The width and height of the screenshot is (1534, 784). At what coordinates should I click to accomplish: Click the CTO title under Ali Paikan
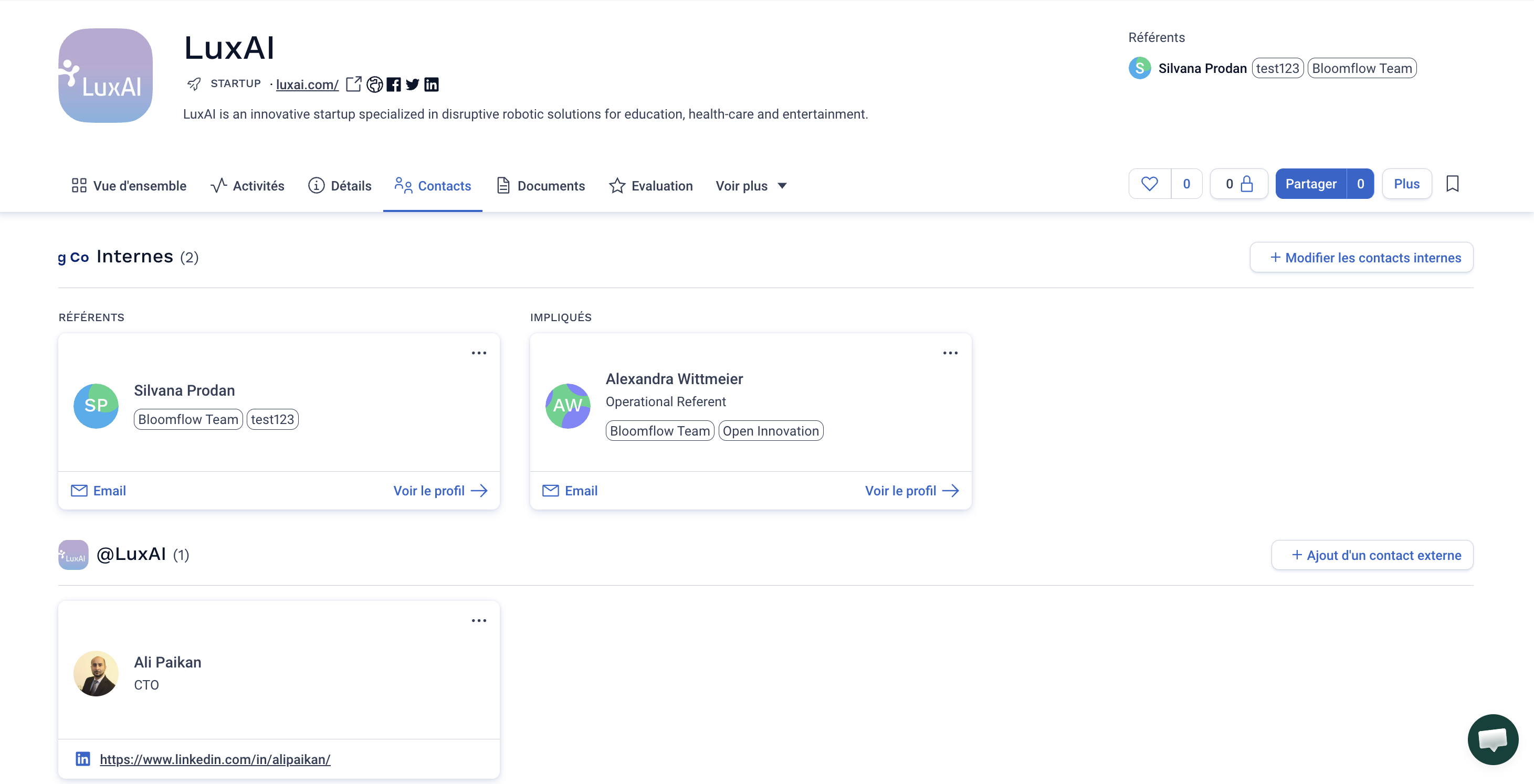point(146,685)
